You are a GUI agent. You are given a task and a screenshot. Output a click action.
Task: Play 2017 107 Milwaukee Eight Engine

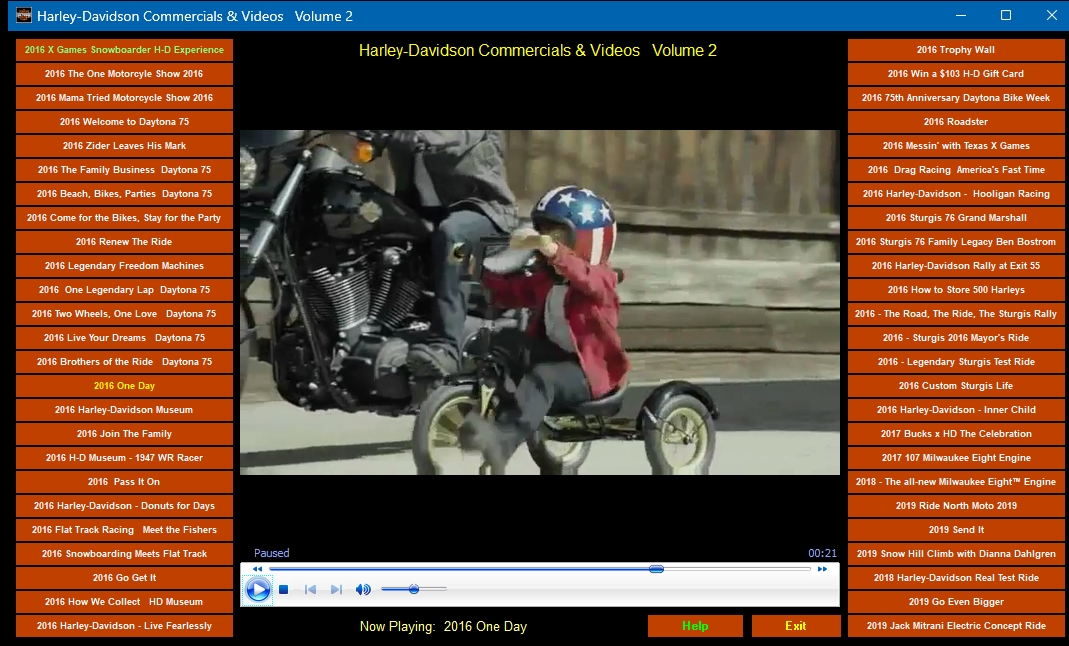pos(956,457)
